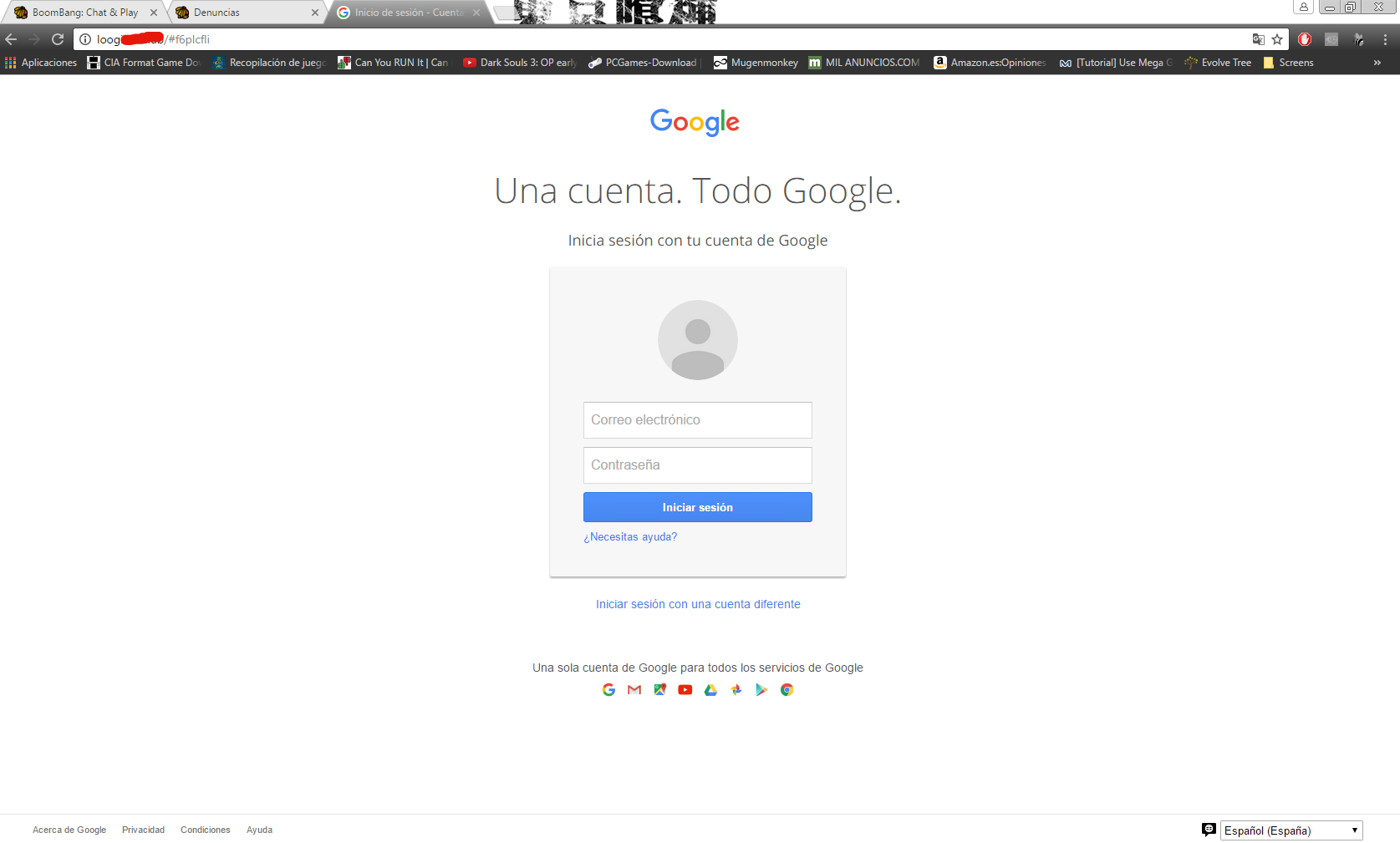Click the YouTube service icon
Image resolution: width=1400 pixels, height=843 pixels.
685,689
